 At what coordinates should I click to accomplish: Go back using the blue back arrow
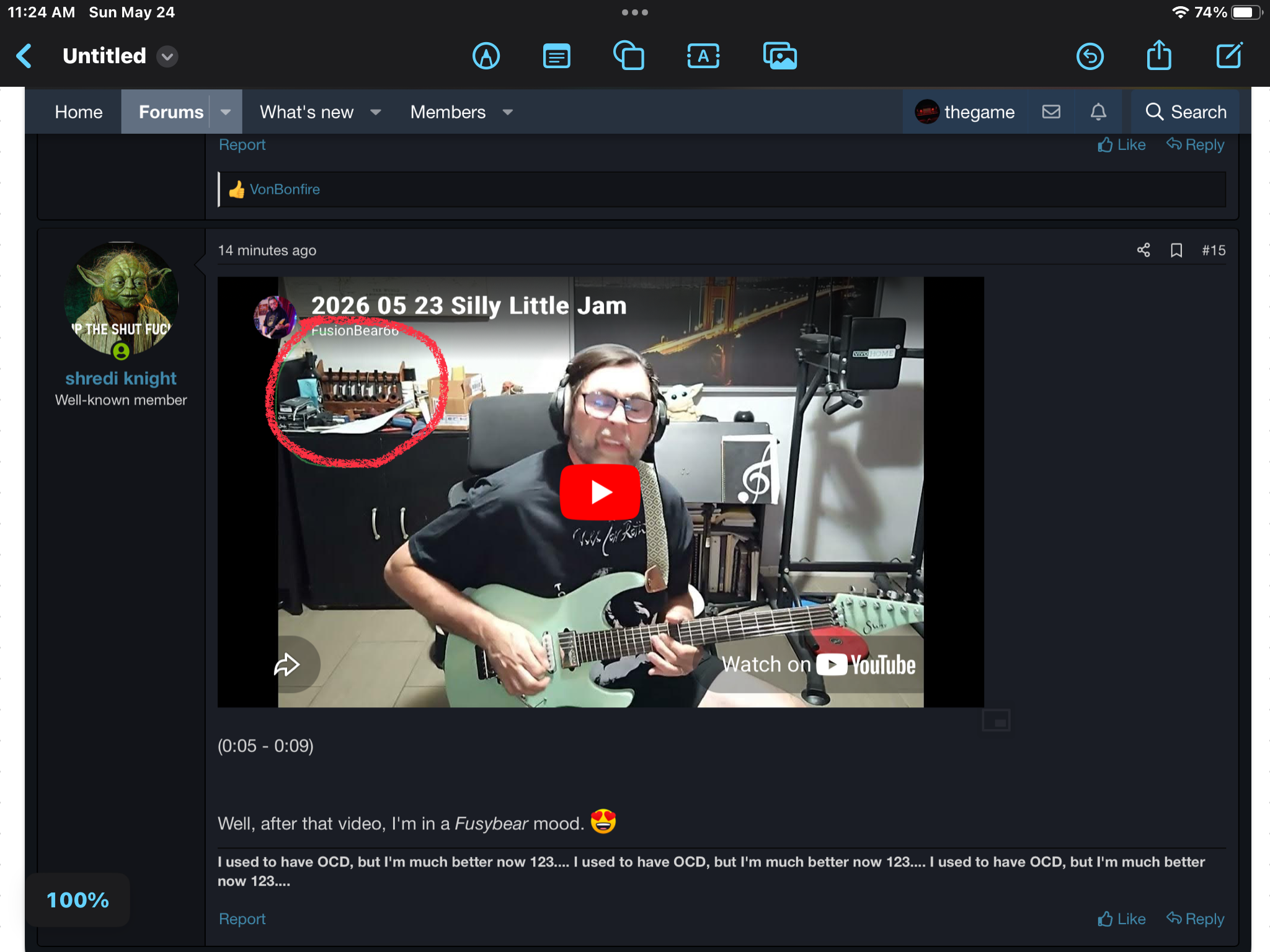[24, 56]
